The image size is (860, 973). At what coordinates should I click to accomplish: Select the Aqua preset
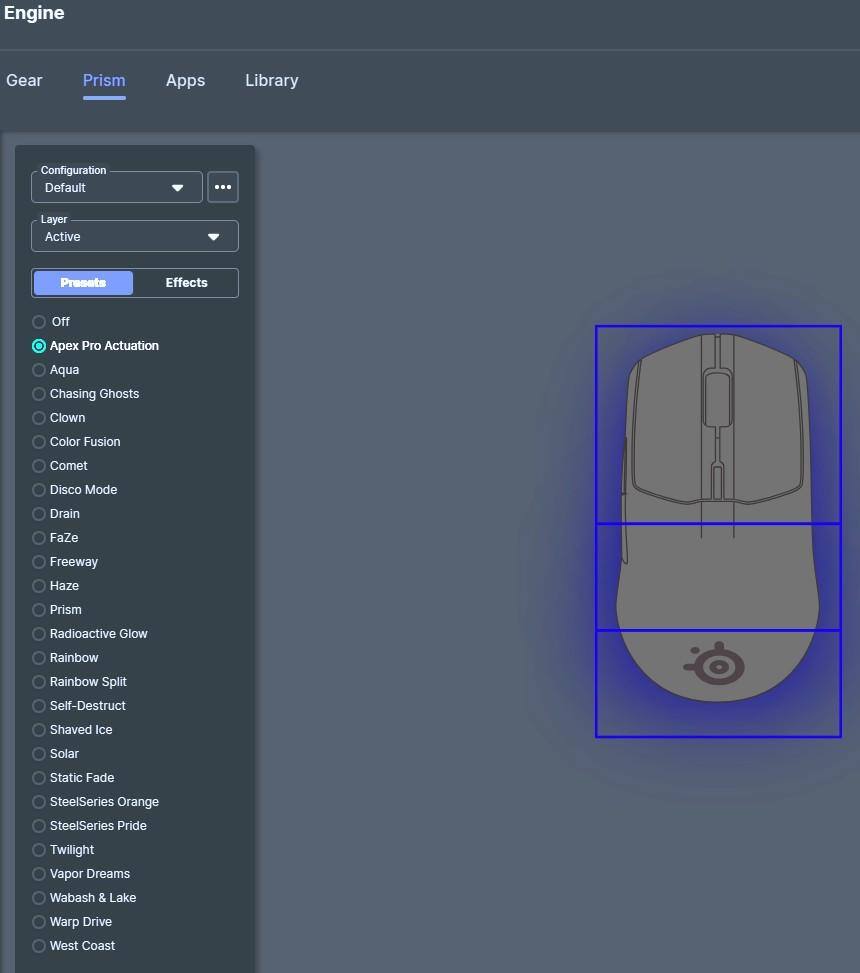(x=39, y=370)
